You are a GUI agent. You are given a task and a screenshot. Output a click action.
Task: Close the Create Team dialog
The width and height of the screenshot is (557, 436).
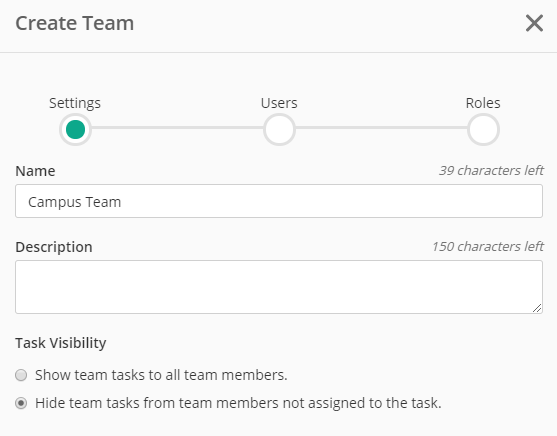(534, 23)
